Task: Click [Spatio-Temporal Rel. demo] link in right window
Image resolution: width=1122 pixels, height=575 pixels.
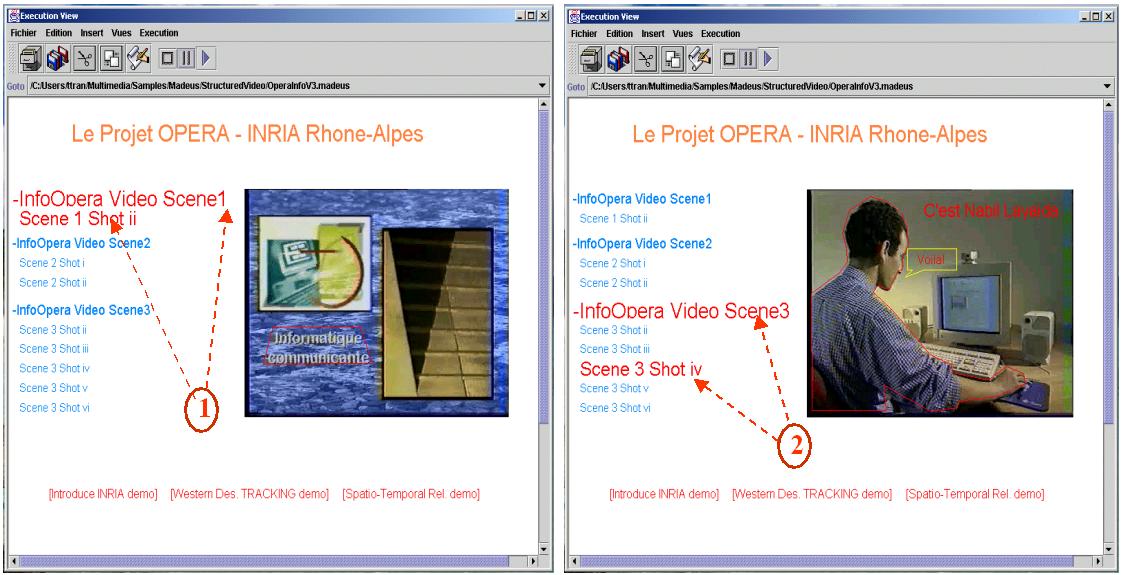Action: pyautogui.click(x=975, y=494)
